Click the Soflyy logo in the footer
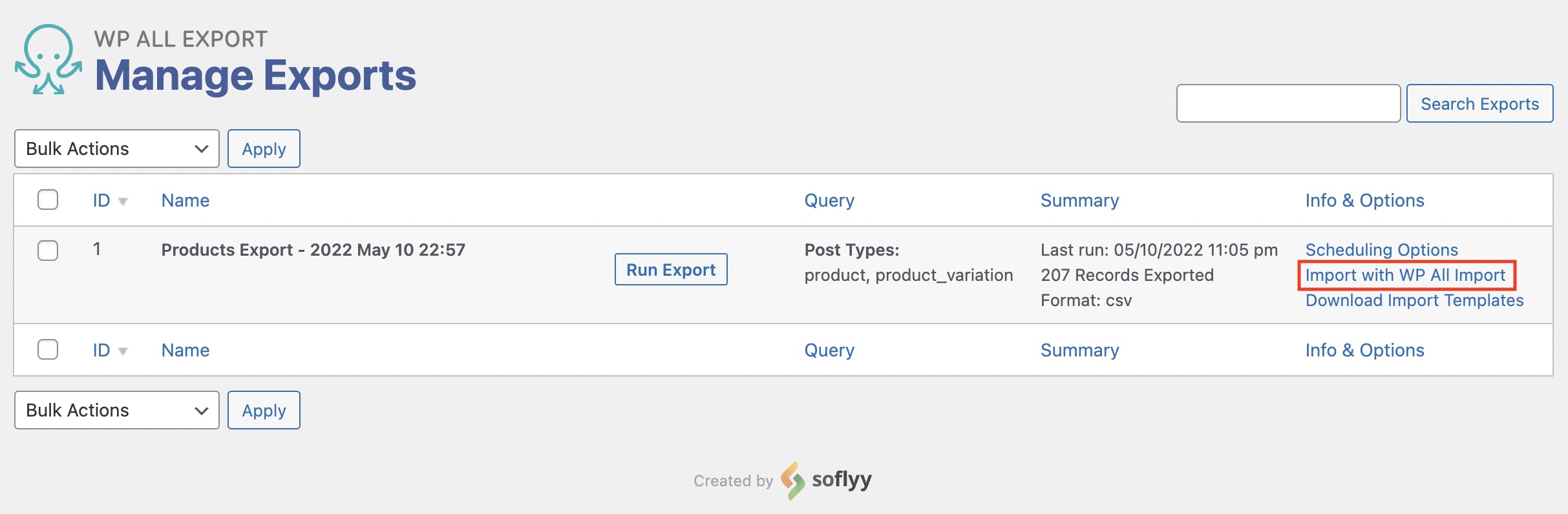Image resolution: width=1568 pixels, height=514 pixels. tap(827, 480)
